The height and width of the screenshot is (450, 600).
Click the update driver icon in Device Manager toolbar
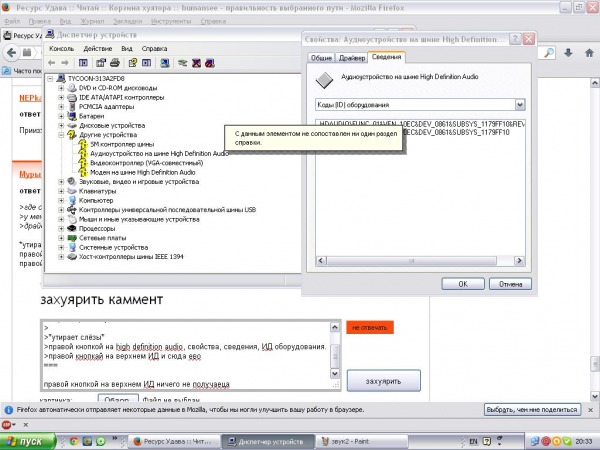[183, 63]
